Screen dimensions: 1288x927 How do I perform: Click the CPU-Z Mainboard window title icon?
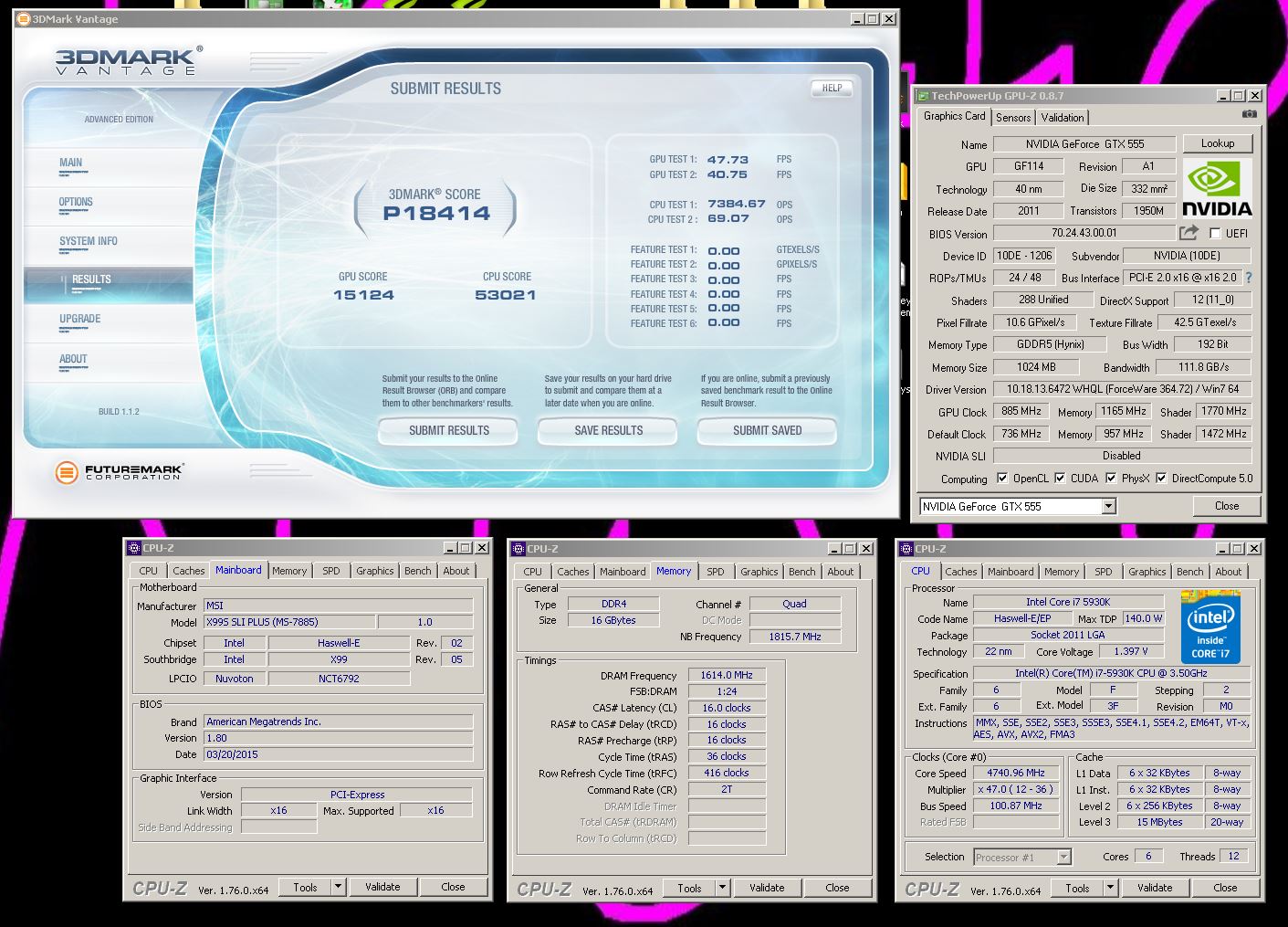(x=133, y=548)
